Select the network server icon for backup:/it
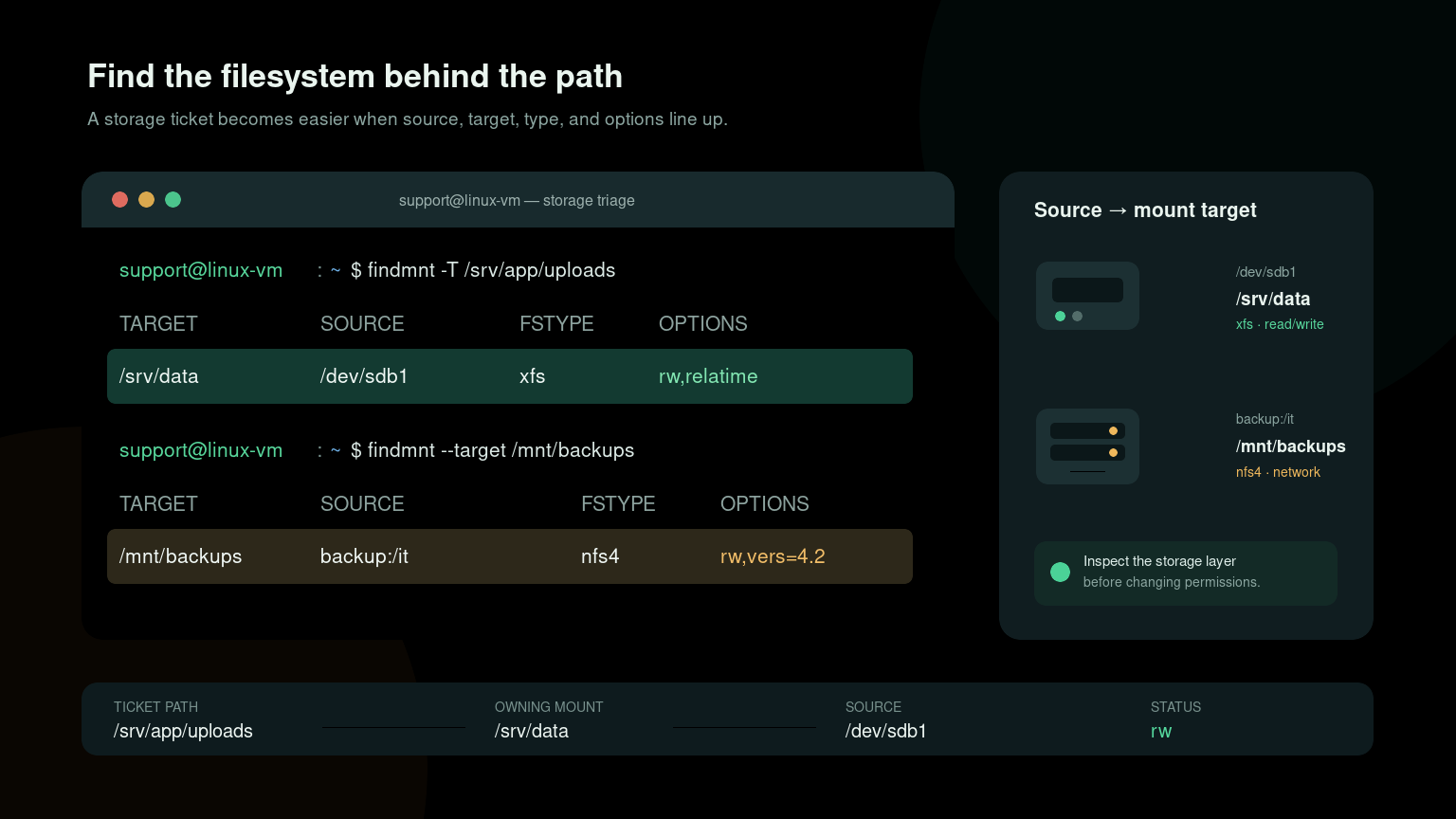This screenshot has height=819, width=1456. click(x=1087, y=446)
